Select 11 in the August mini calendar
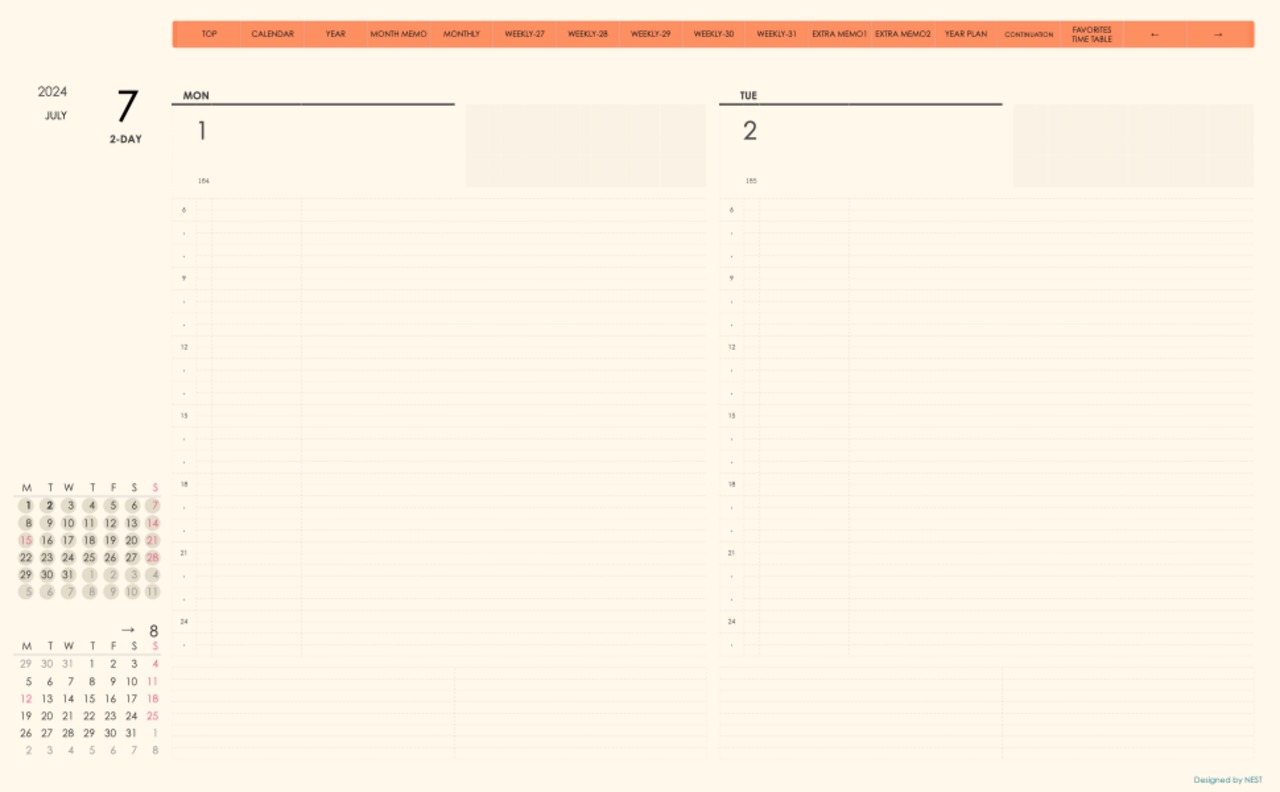The image size is (1280, 792). coord(153,681)
